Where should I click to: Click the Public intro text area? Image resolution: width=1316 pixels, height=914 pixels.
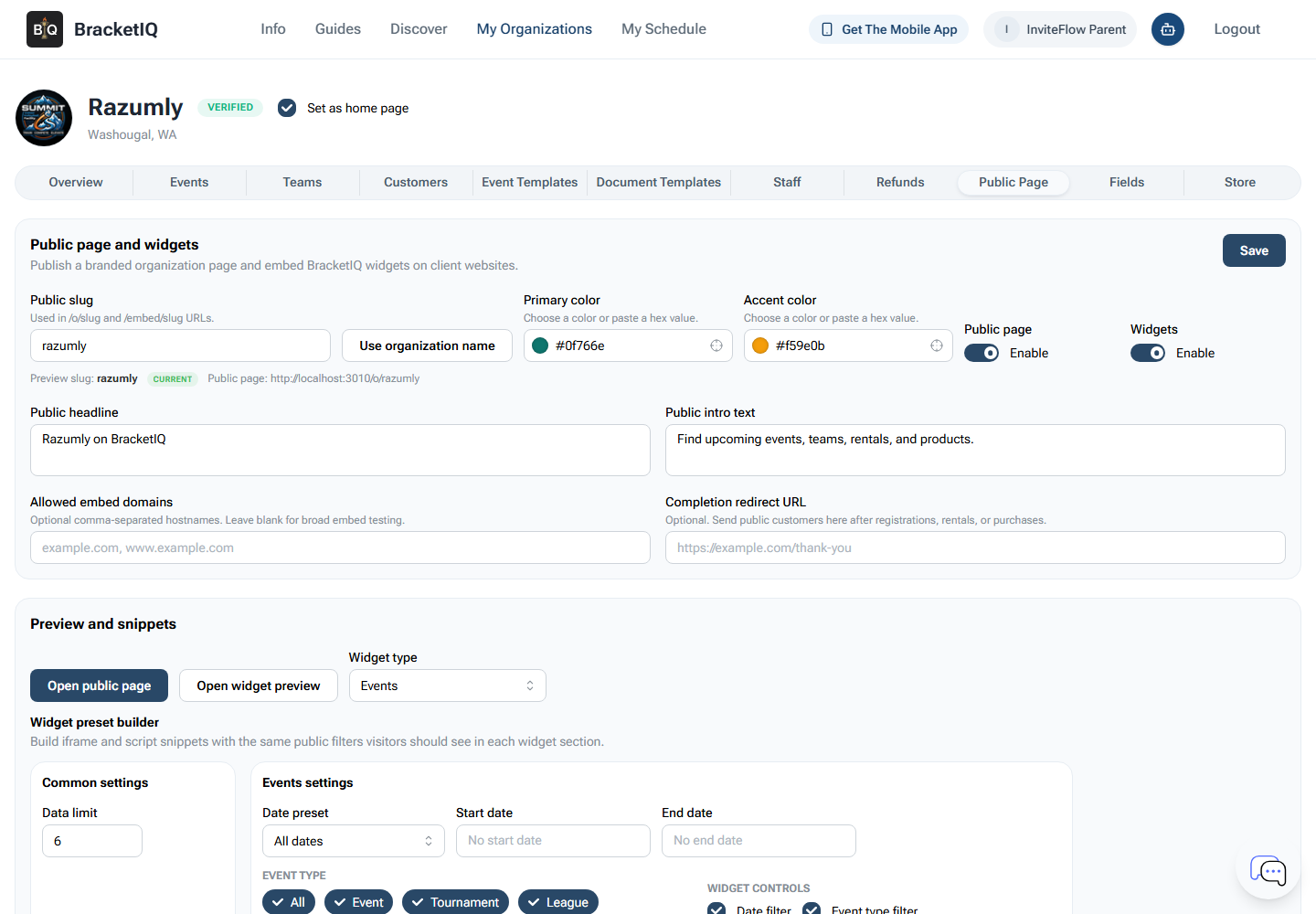pos(975,450)
